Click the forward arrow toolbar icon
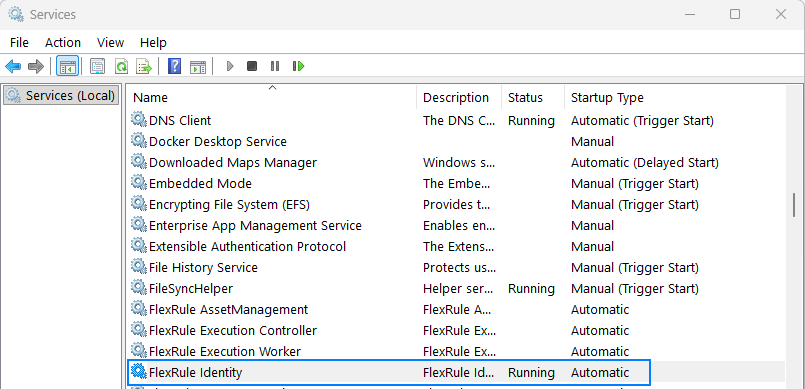 coord(36,66)
